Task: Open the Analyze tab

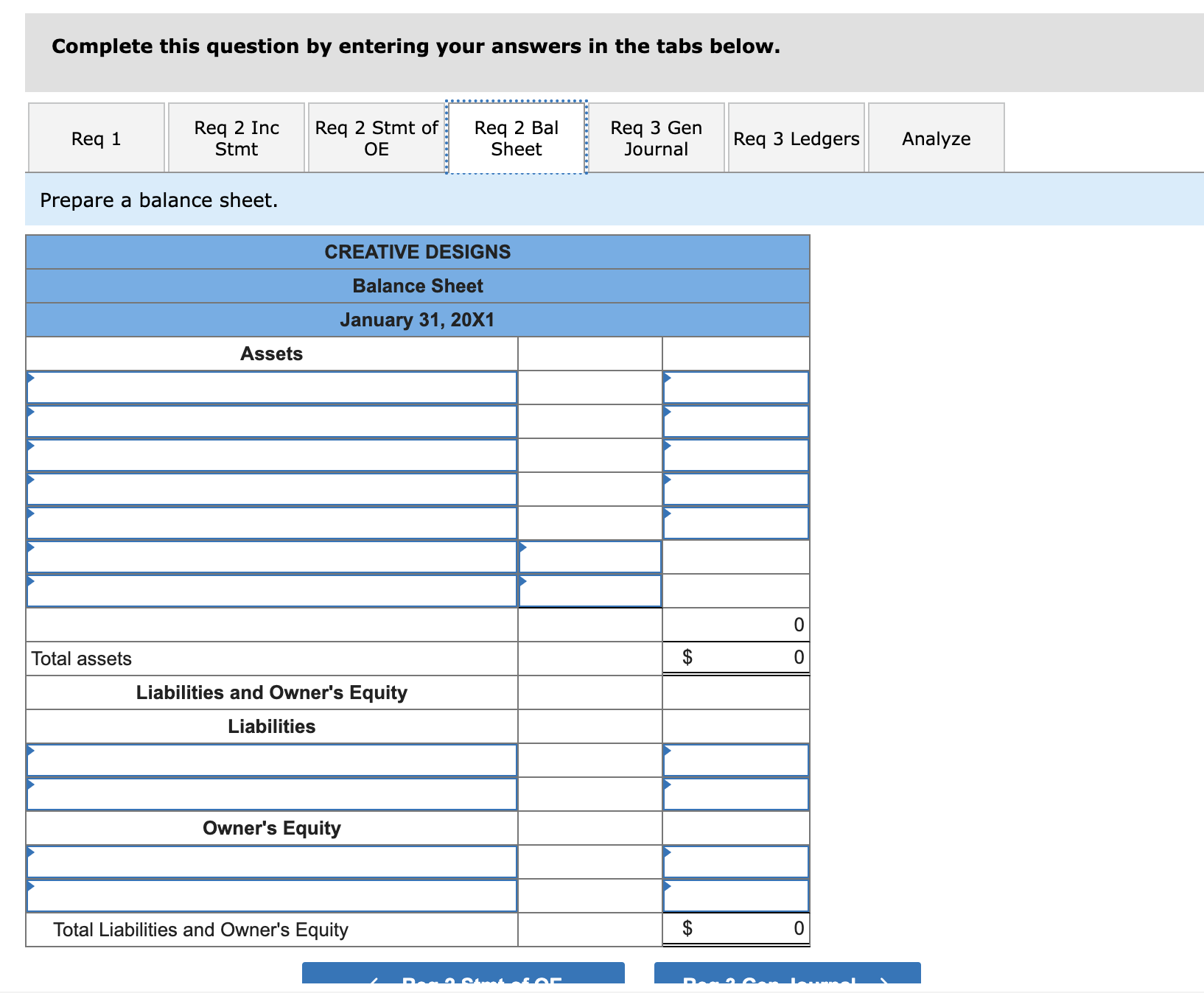Action: 936,137
